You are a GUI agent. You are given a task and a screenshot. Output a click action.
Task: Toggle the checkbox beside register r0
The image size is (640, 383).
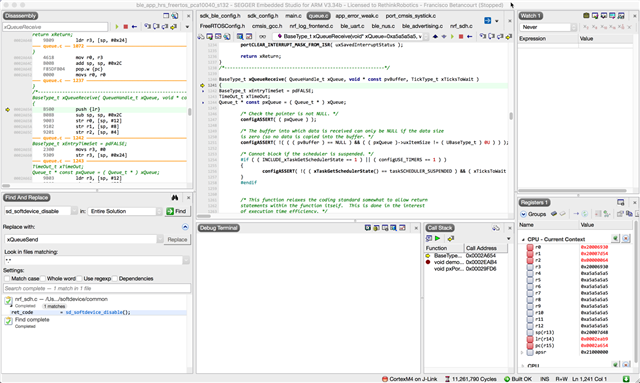530,247
